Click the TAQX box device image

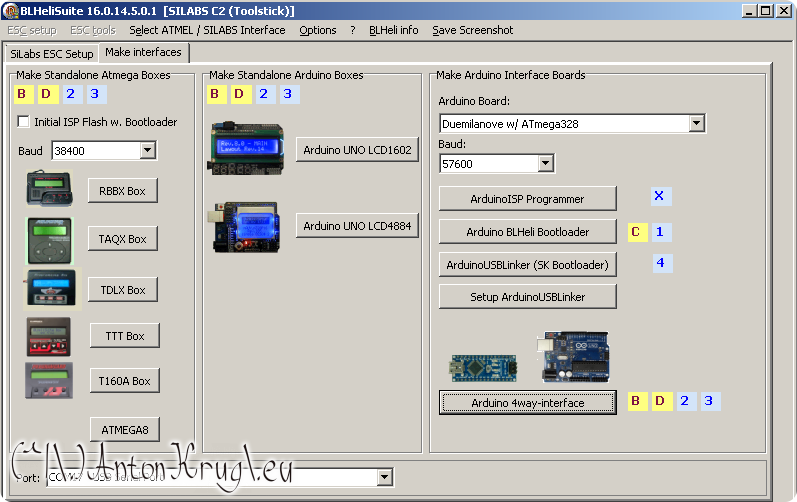click(x=50, y=241)
